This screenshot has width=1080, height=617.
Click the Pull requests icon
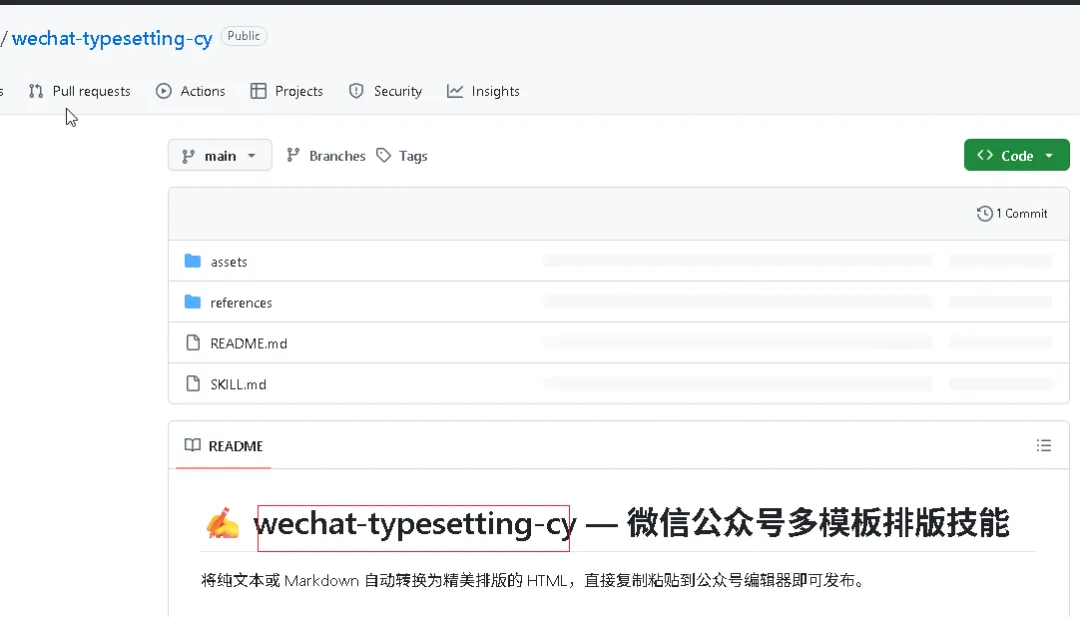coord(36,91)
